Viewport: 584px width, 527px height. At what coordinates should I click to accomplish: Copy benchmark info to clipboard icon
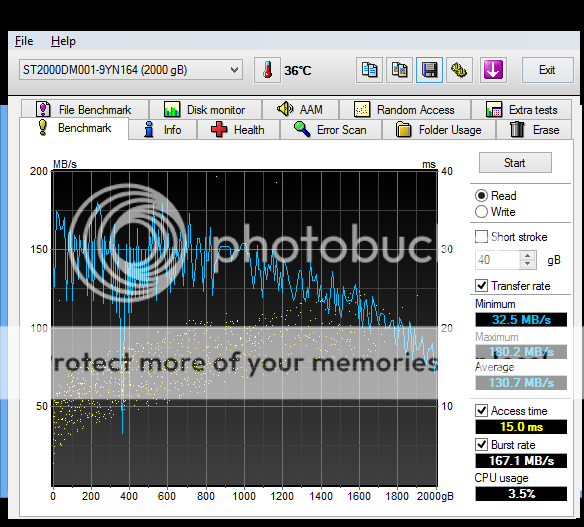pos(369,70)
